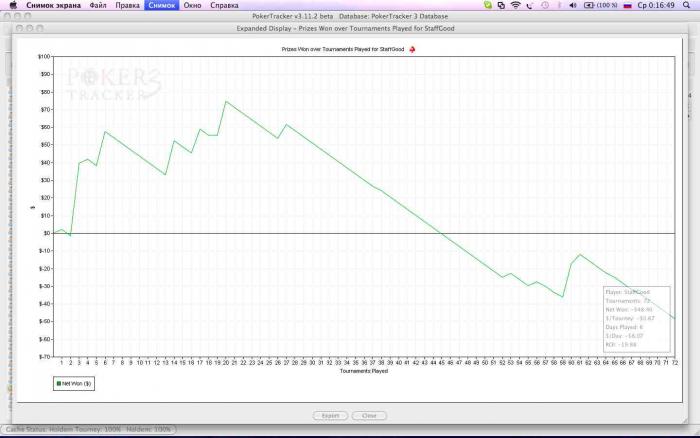Click the Bluetooth icon in menu bar

pyautogui.click(x=559, y=5)
